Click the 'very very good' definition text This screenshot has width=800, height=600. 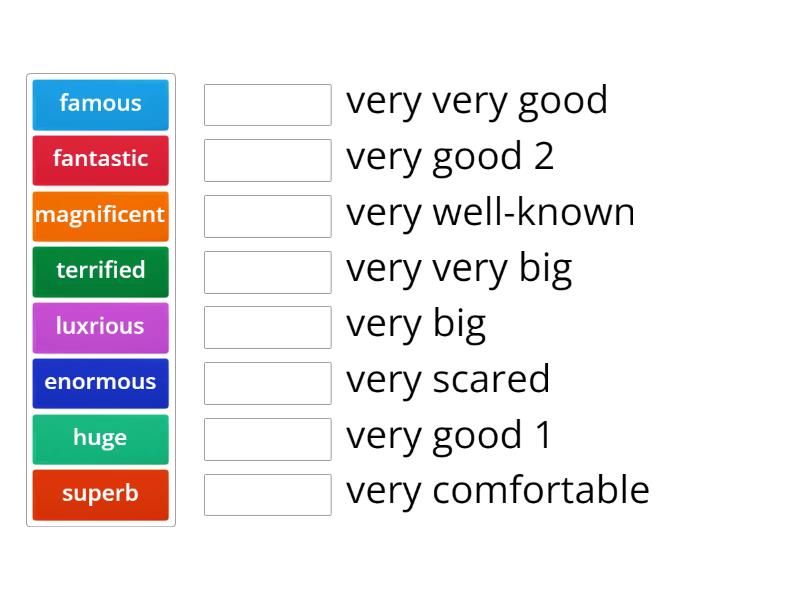pos(476,101)
